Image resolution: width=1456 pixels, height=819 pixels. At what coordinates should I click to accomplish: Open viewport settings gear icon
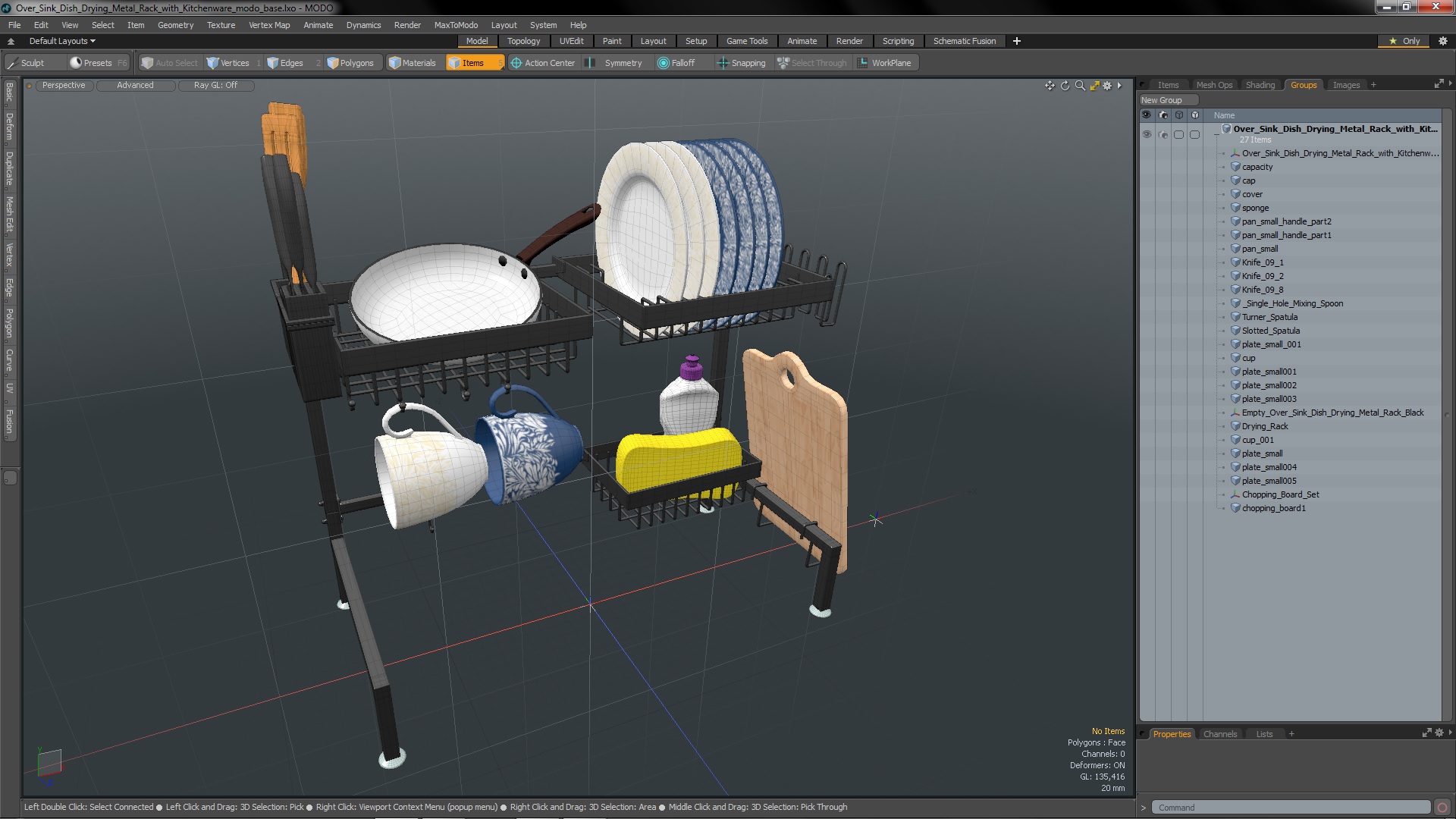click(1107, 86)
